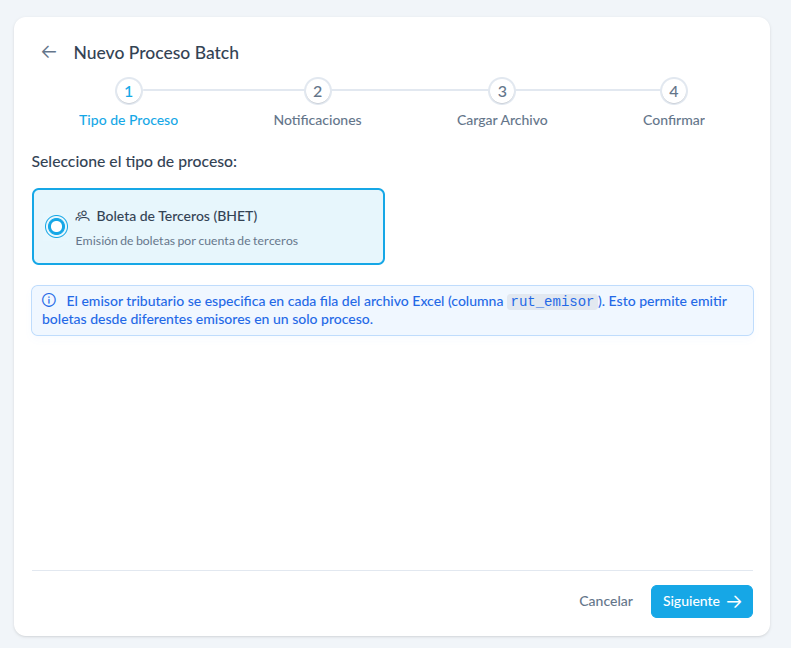
Task: Open the Cargar Archivo step label
Action: [502, 120]
